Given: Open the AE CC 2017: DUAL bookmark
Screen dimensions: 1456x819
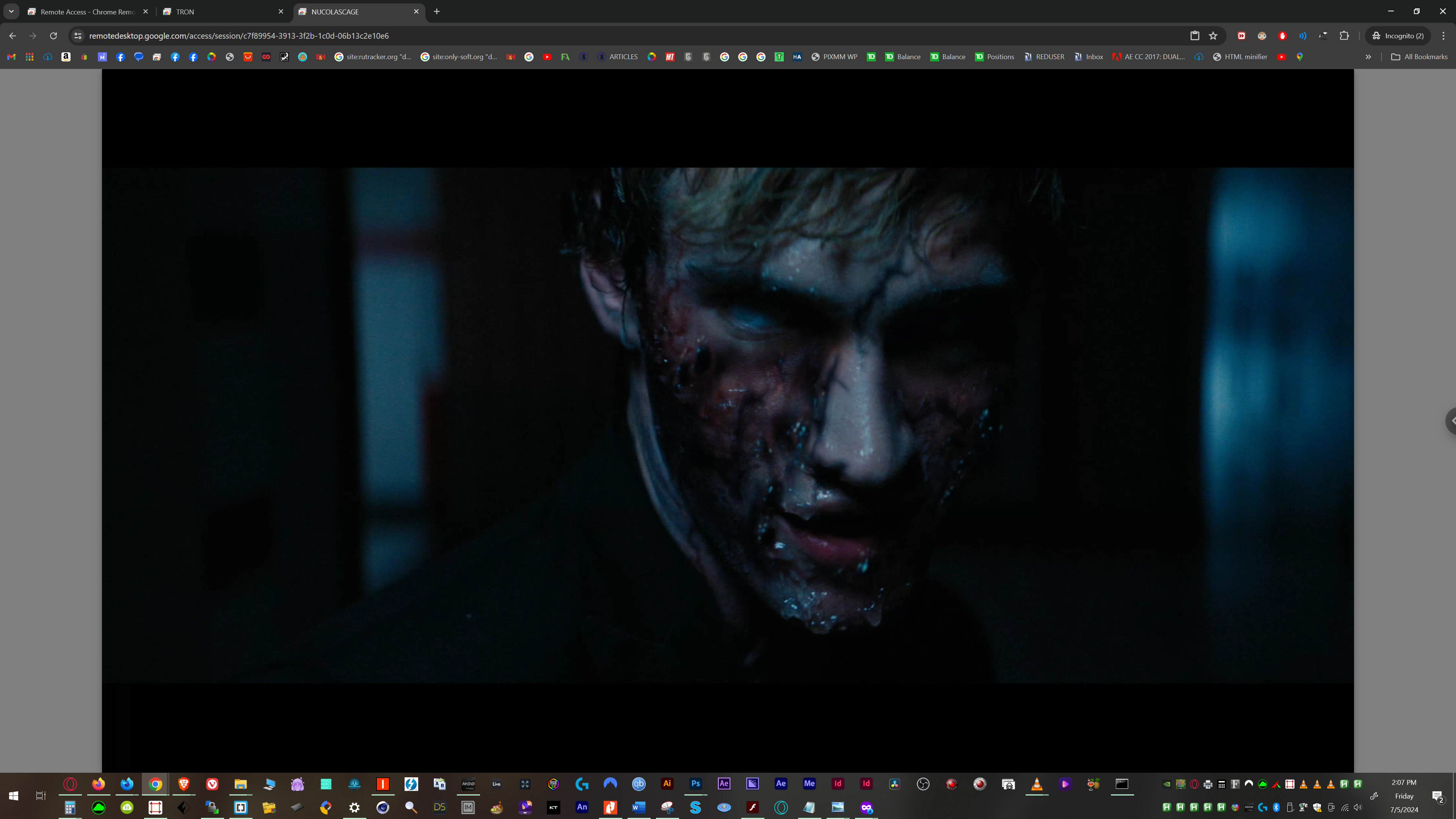Looking at the screenshot, I should (x=1148, y=56).
